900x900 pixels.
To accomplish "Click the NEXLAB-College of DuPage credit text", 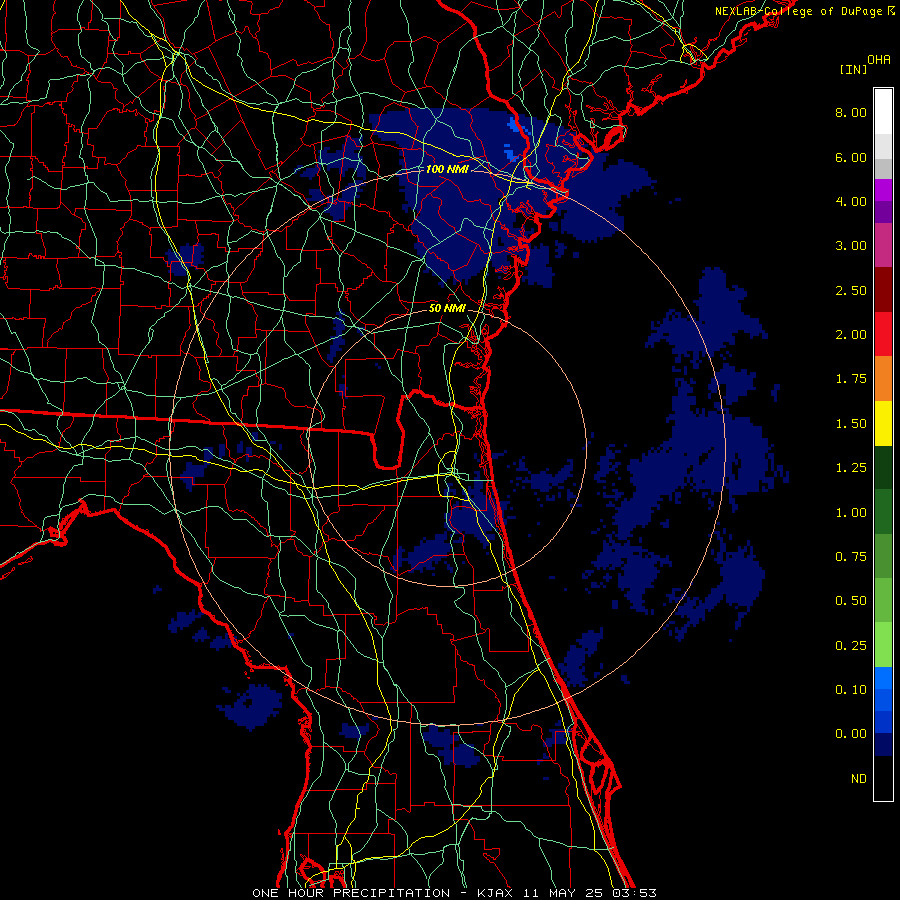I will pyautogui.click(x=798, y=11).
